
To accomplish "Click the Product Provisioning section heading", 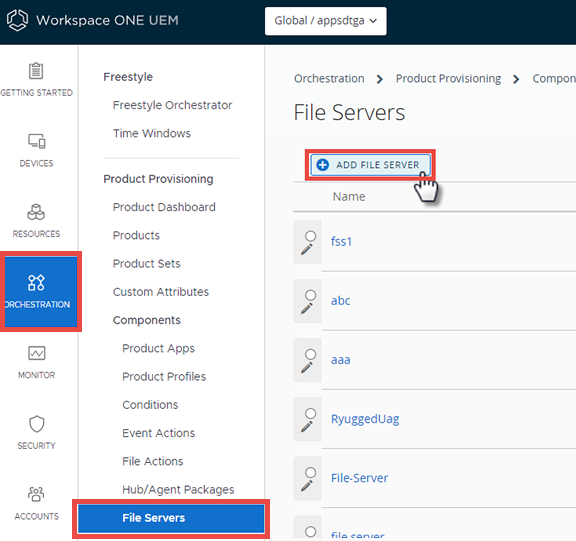I will (x=158, y=179).
